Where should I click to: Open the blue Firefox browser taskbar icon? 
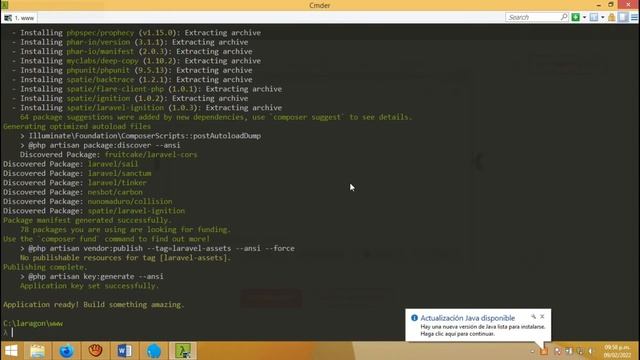point(66,351)
